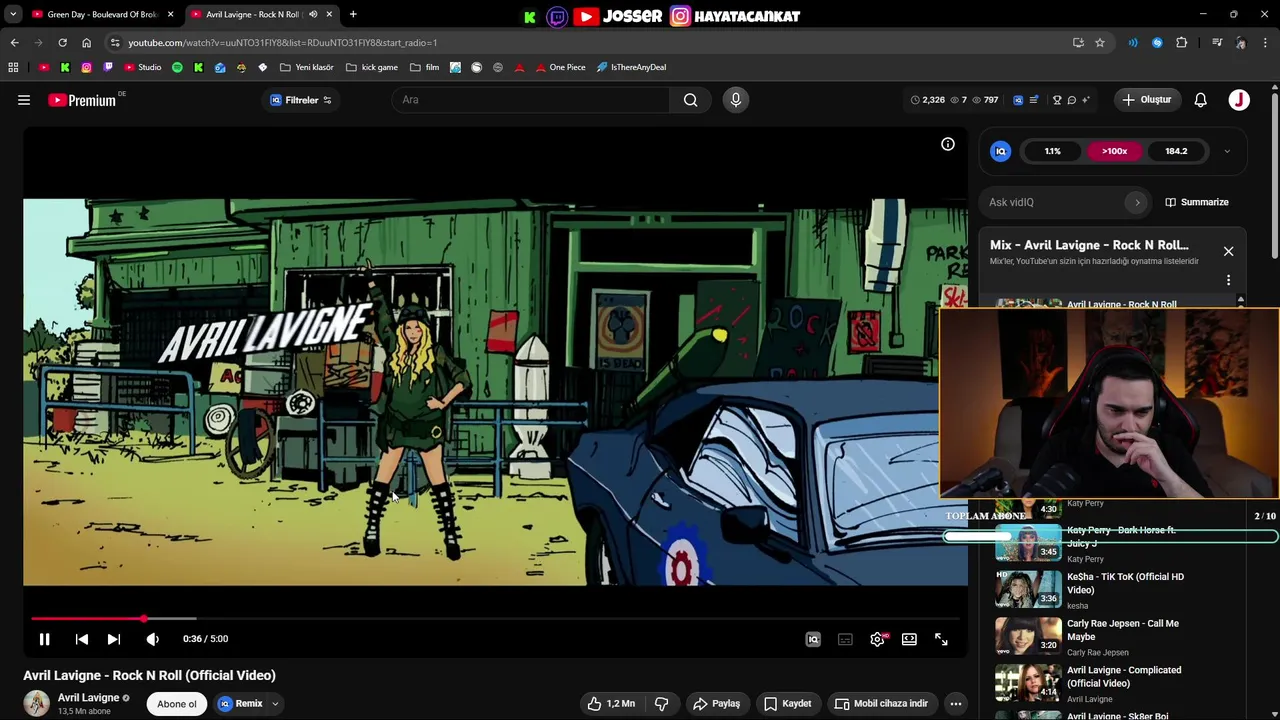This screenshot has height=720, width=1280.
Task: Like the video with thumbs up
Action: click(611, 704)
